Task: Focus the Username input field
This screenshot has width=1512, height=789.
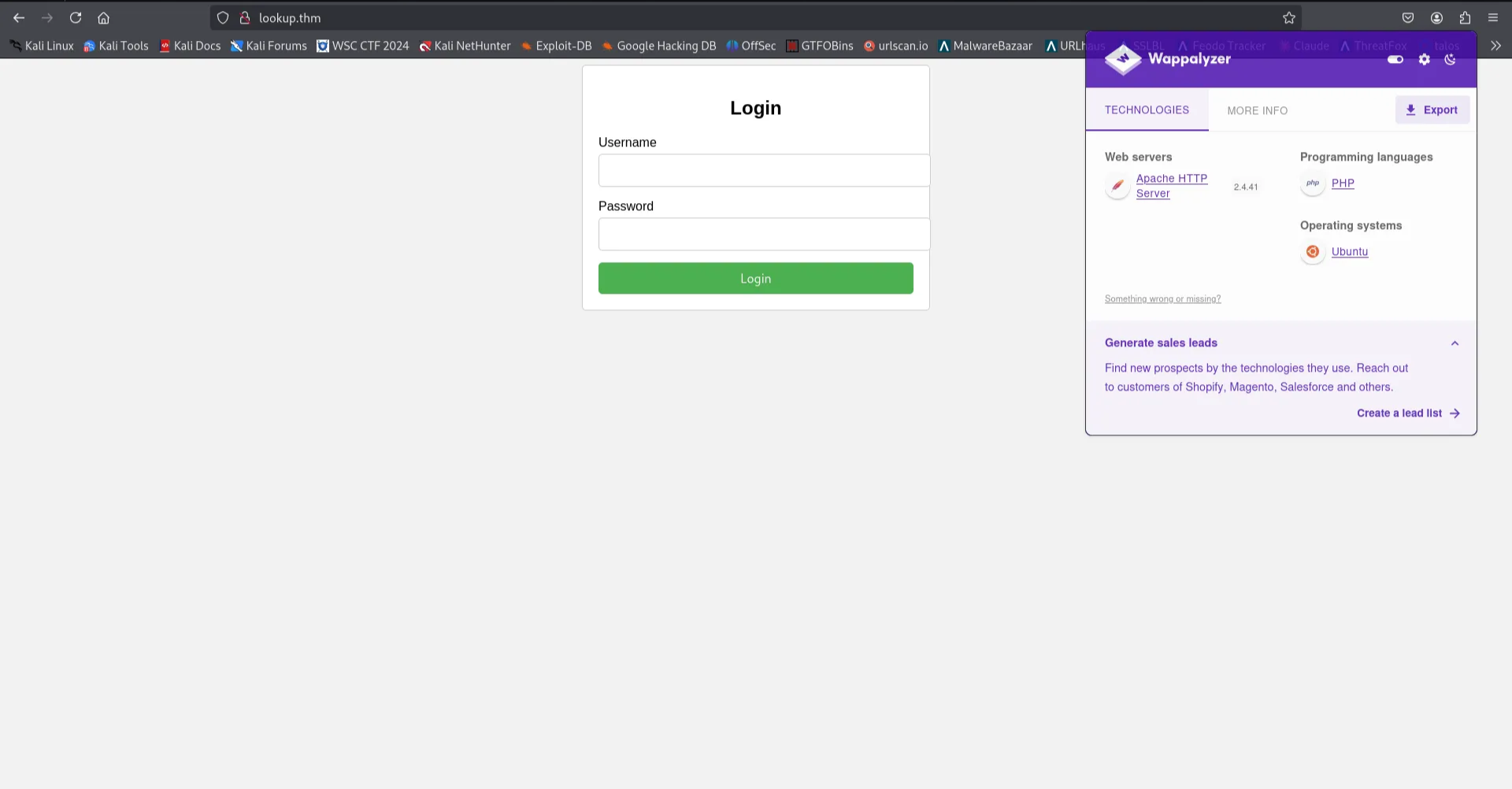Action: [764, 170]
